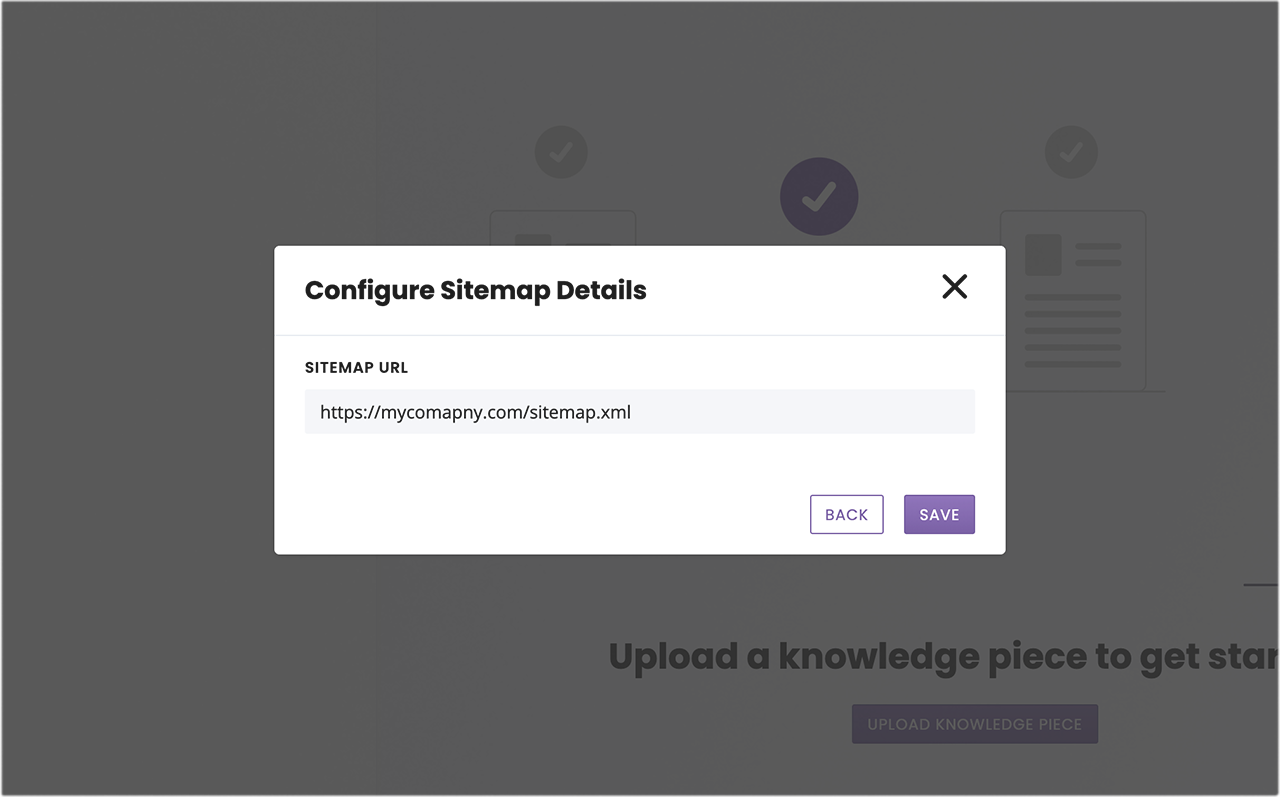
Task: Click the dimmed backdrop left of dialog
Action: click(137, 400)
